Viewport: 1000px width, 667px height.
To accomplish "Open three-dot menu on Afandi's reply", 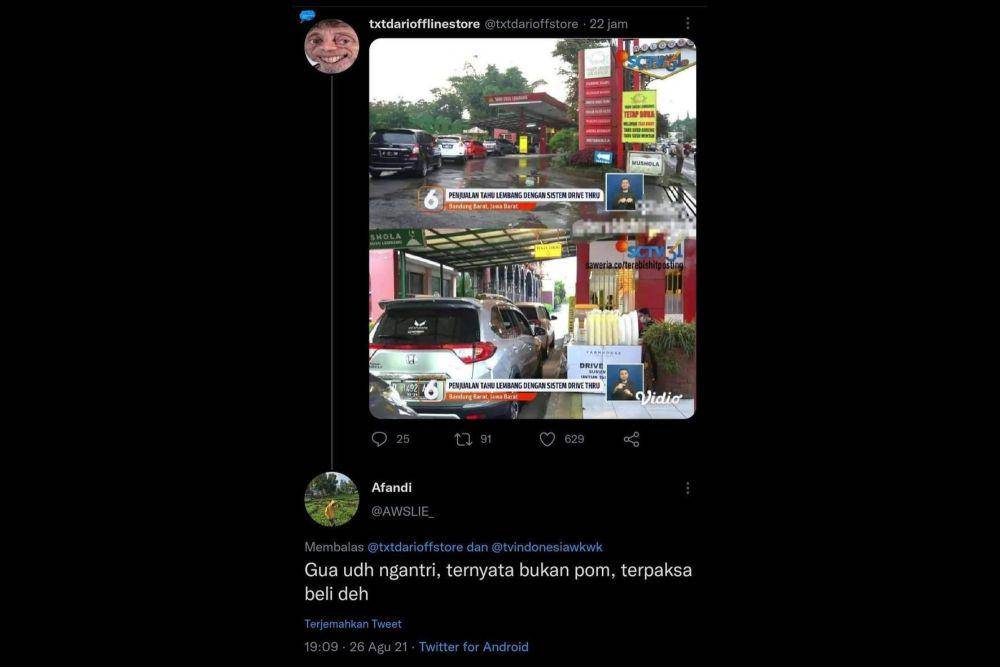I will pyautogui.click(x=688, y=488).
